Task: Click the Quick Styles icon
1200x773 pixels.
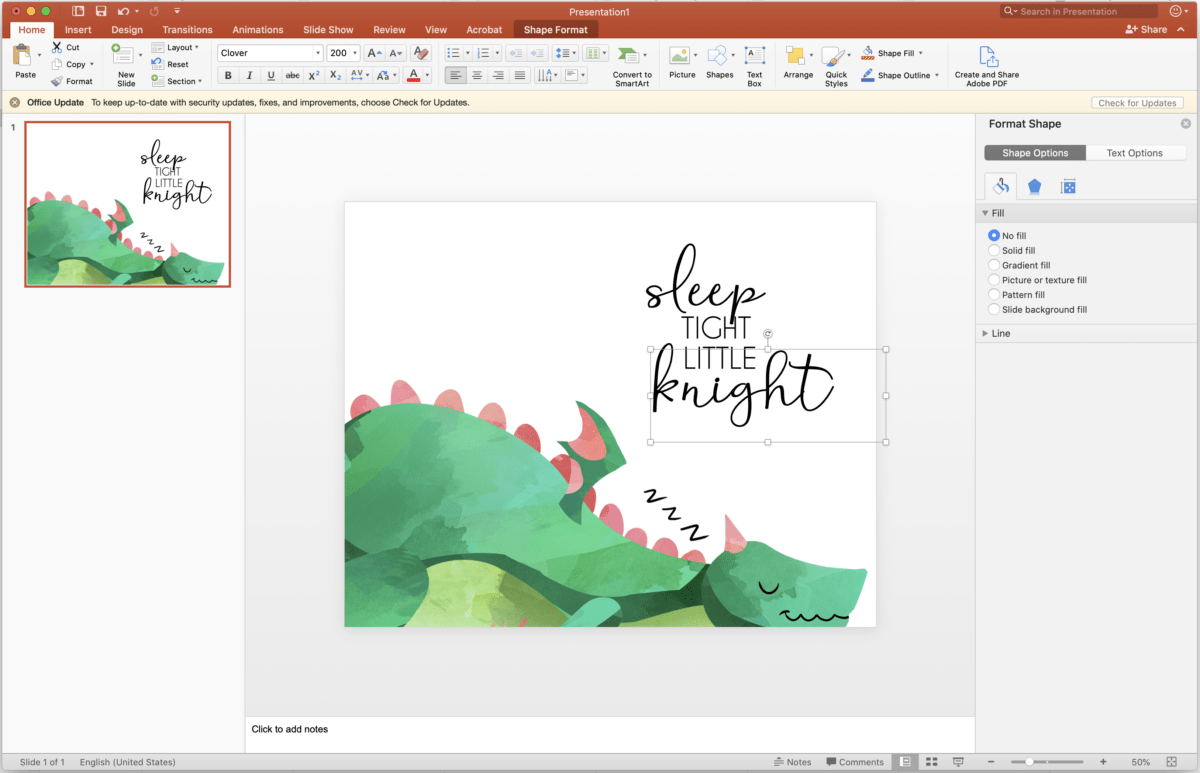Action: click(837, 62)
